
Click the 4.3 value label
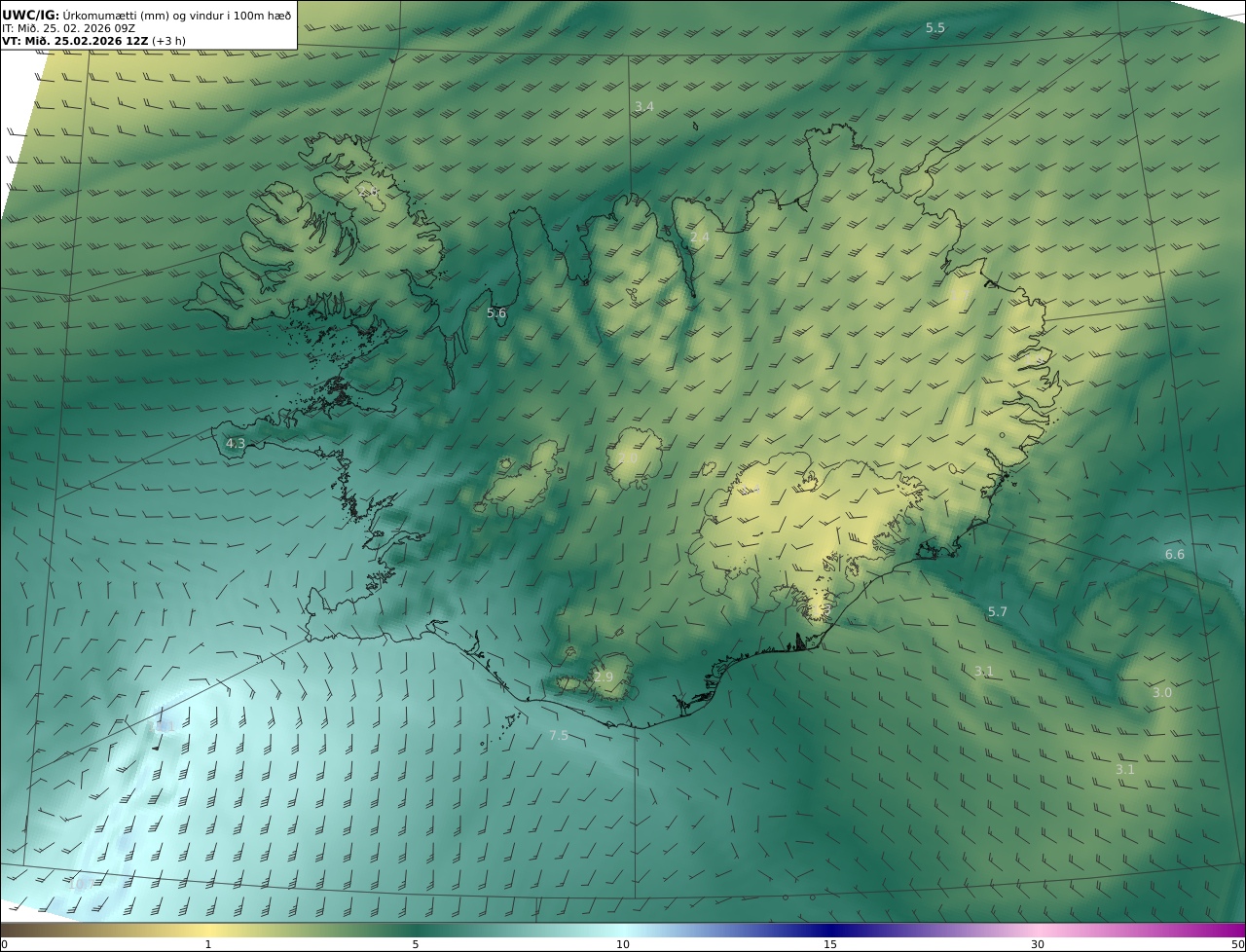click(x=236, y=443)
